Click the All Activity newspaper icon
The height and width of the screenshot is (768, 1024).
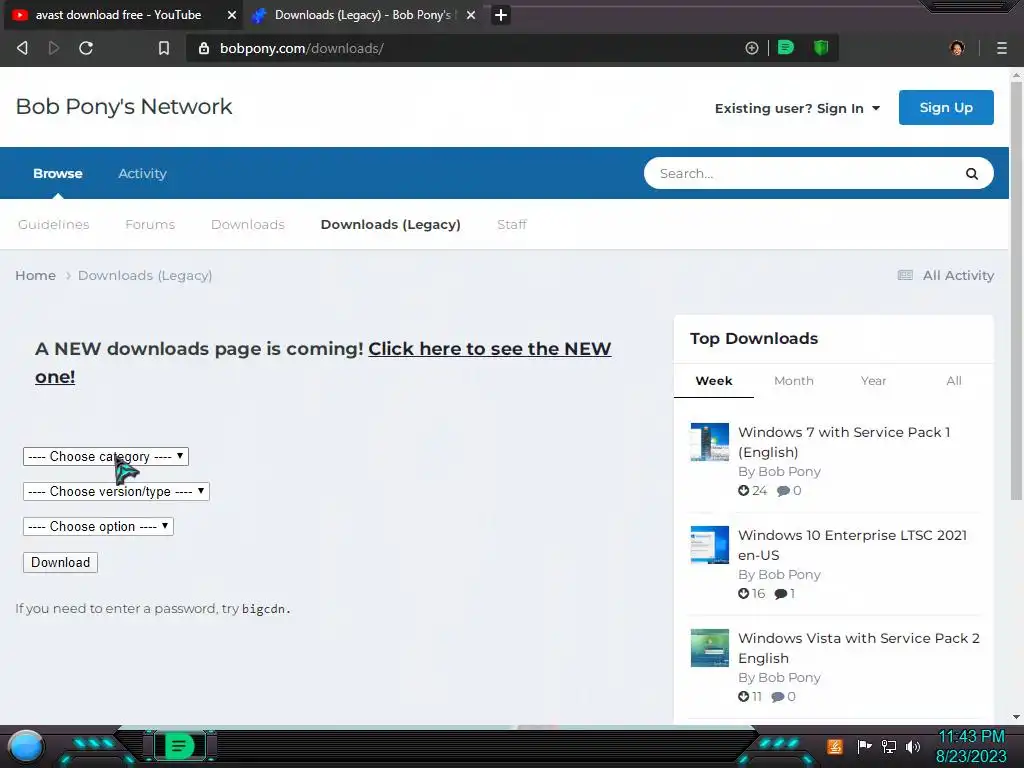(x=905, y=276)
